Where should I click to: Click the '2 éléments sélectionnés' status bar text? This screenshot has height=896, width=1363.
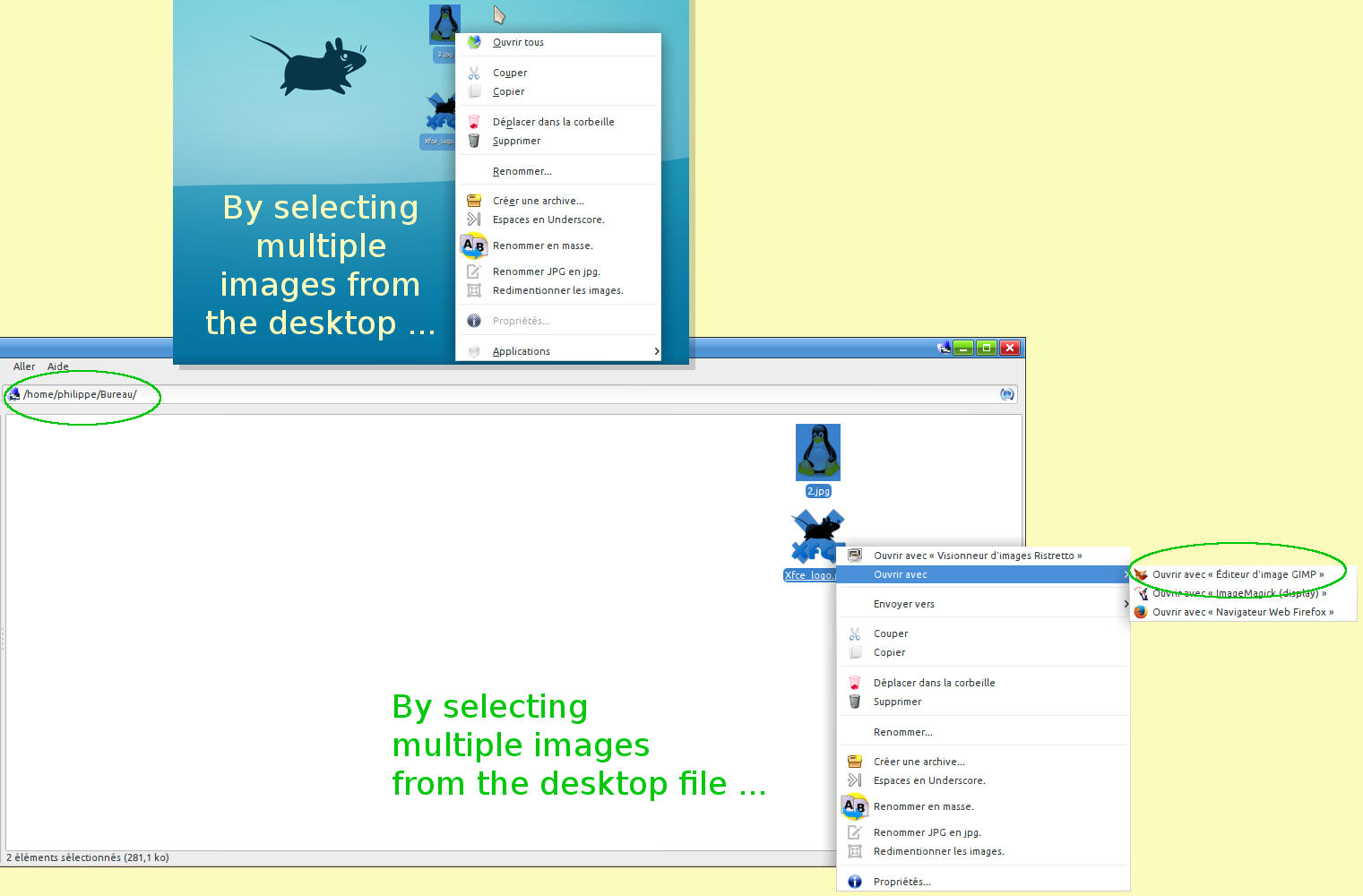[88, 857]
